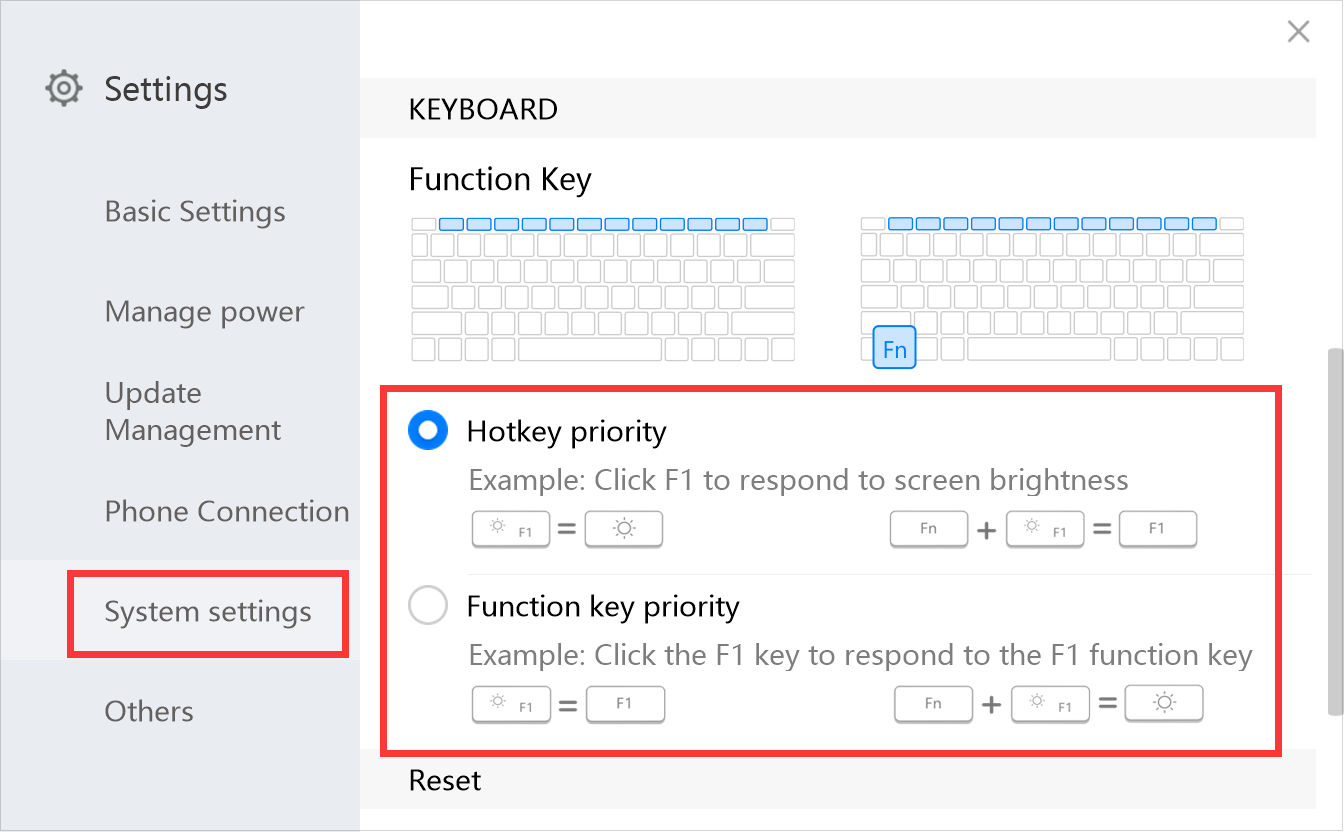Switch to the System settings section

pyautogui.click(x=208, y=611)
